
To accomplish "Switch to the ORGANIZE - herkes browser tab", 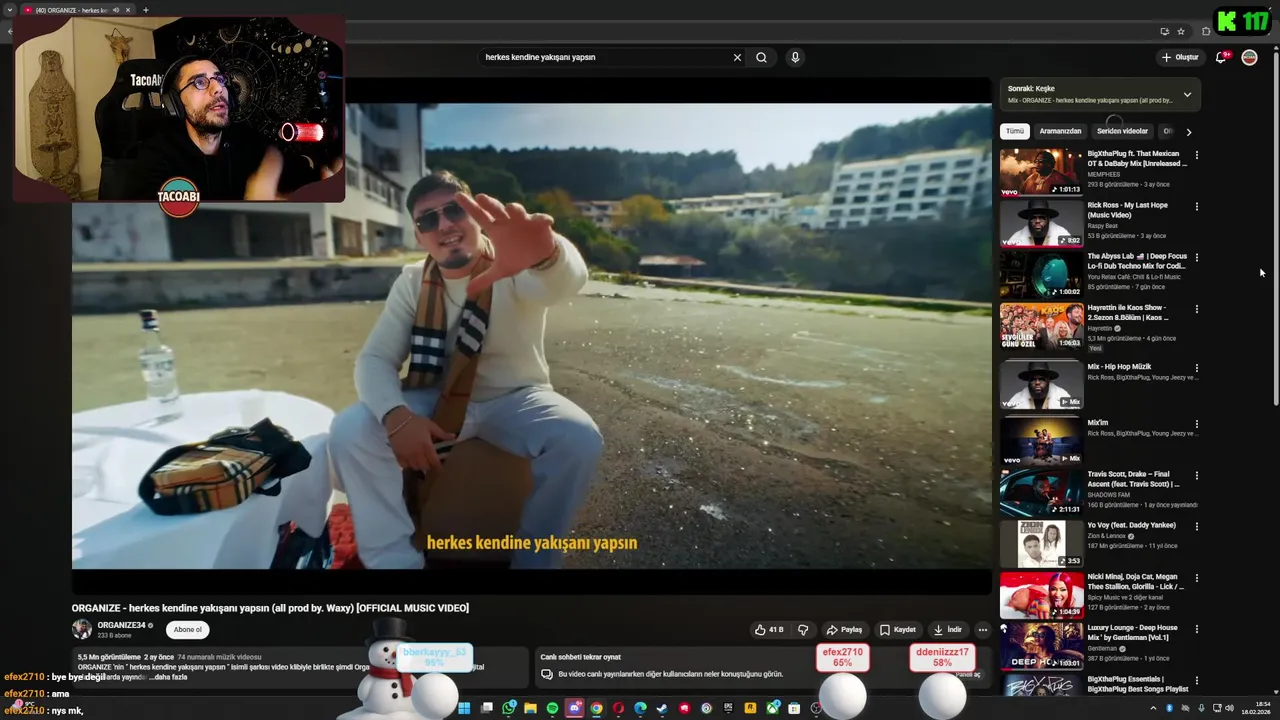I will coord(70,10).
